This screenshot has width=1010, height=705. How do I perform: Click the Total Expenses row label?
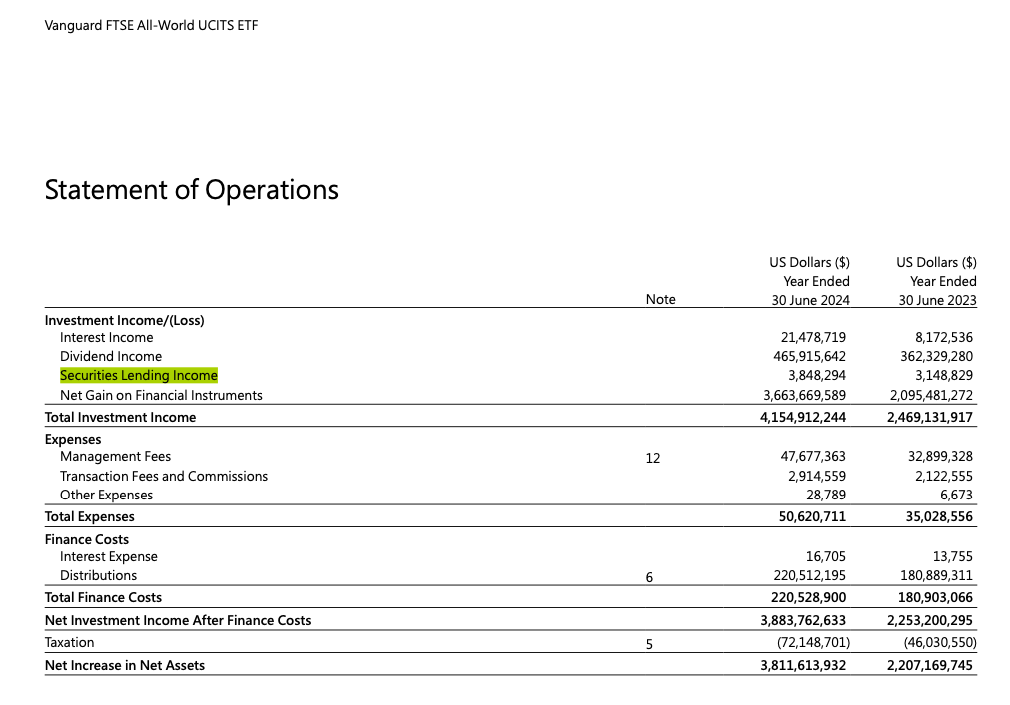(x=89, y=517)
